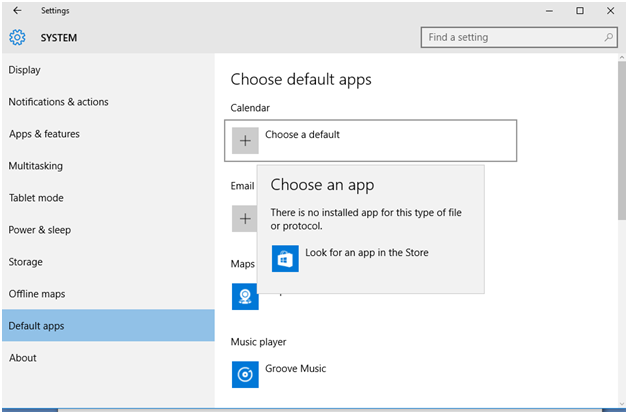Image resolution: width=628 pixels, height=414 pixels.
Task: Open the About page
Action: 23,358
